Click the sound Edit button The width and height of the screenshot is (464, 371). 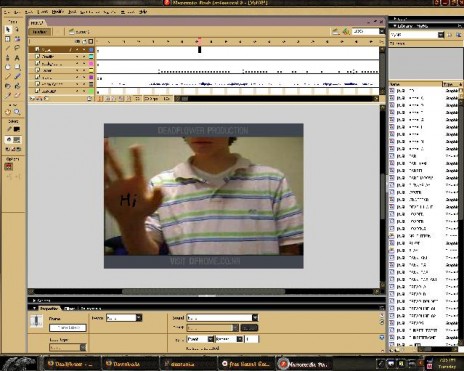[249, 328]
